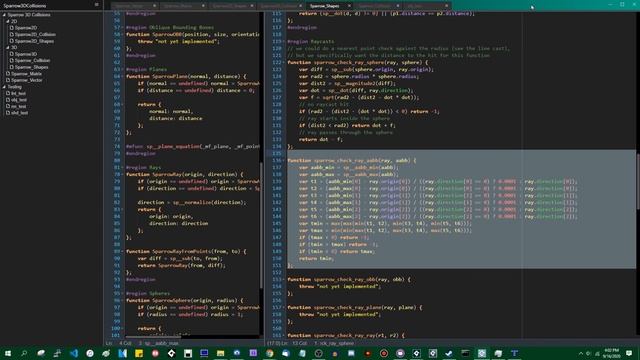Open Windows taskbar search
Viewport: 640px width, 360px height.
[24, 353]
